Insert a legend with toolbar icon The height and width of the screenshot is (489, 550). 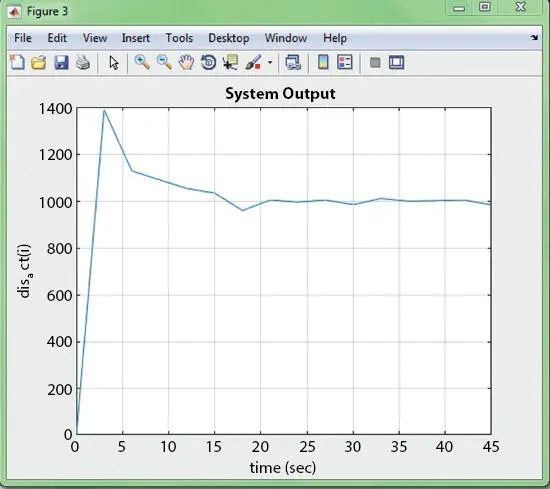click(345, 62)
